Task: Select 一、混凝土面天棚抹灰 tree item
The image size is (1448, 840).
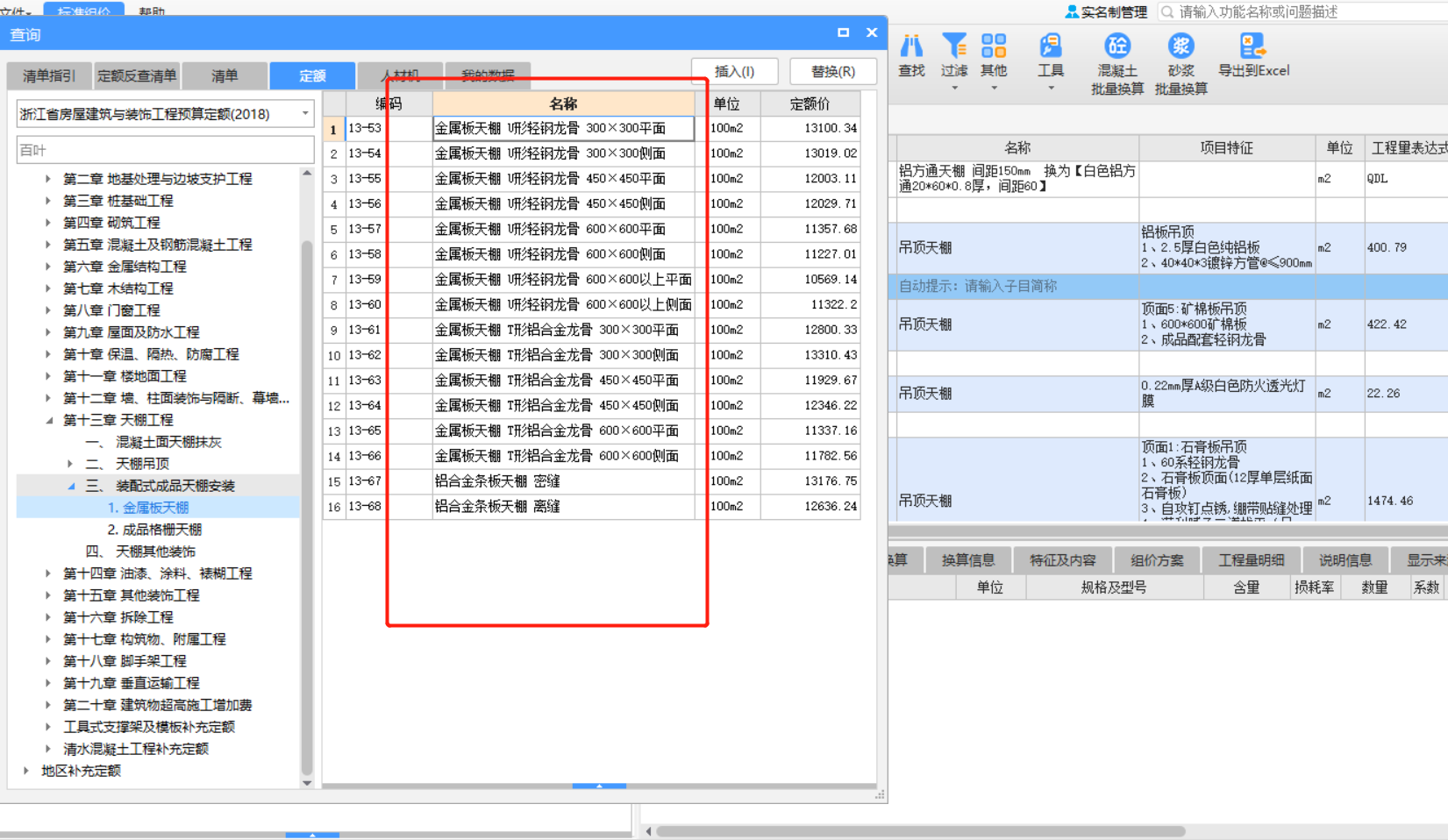Action: click(153, 442)
